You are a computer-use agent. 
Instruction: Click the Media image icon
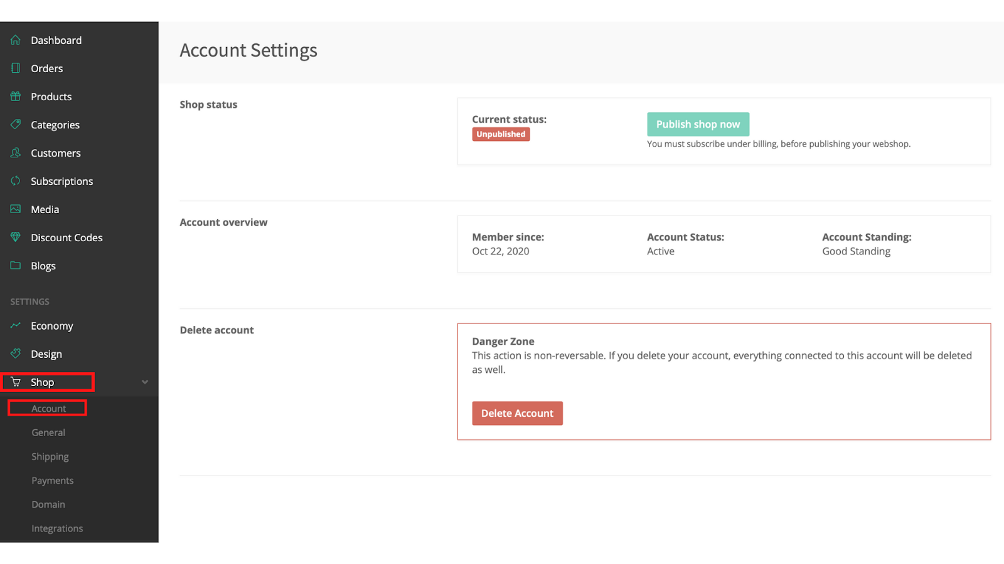coord(15,209)
